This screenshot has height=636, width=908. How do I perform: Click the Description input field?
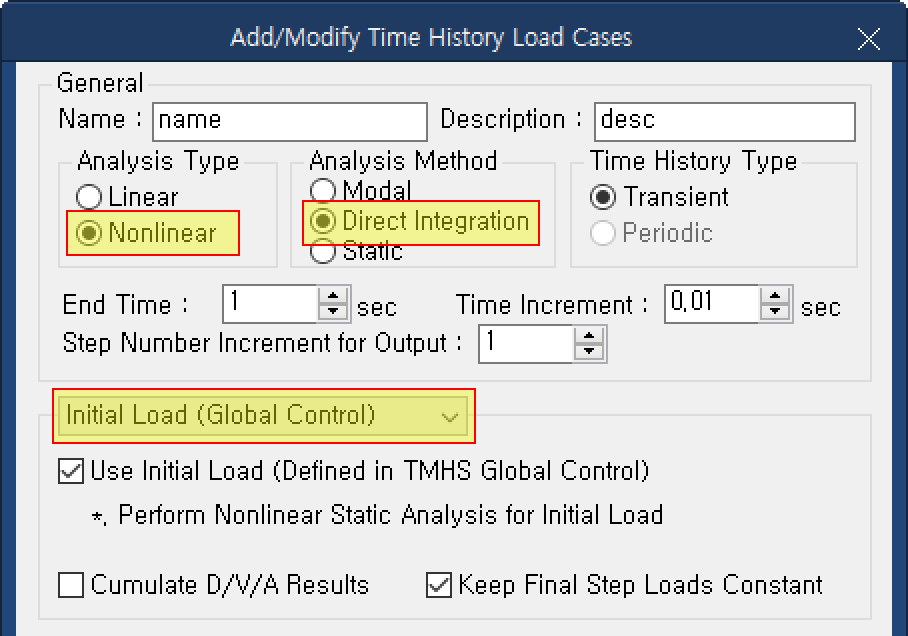pos(724,122)
